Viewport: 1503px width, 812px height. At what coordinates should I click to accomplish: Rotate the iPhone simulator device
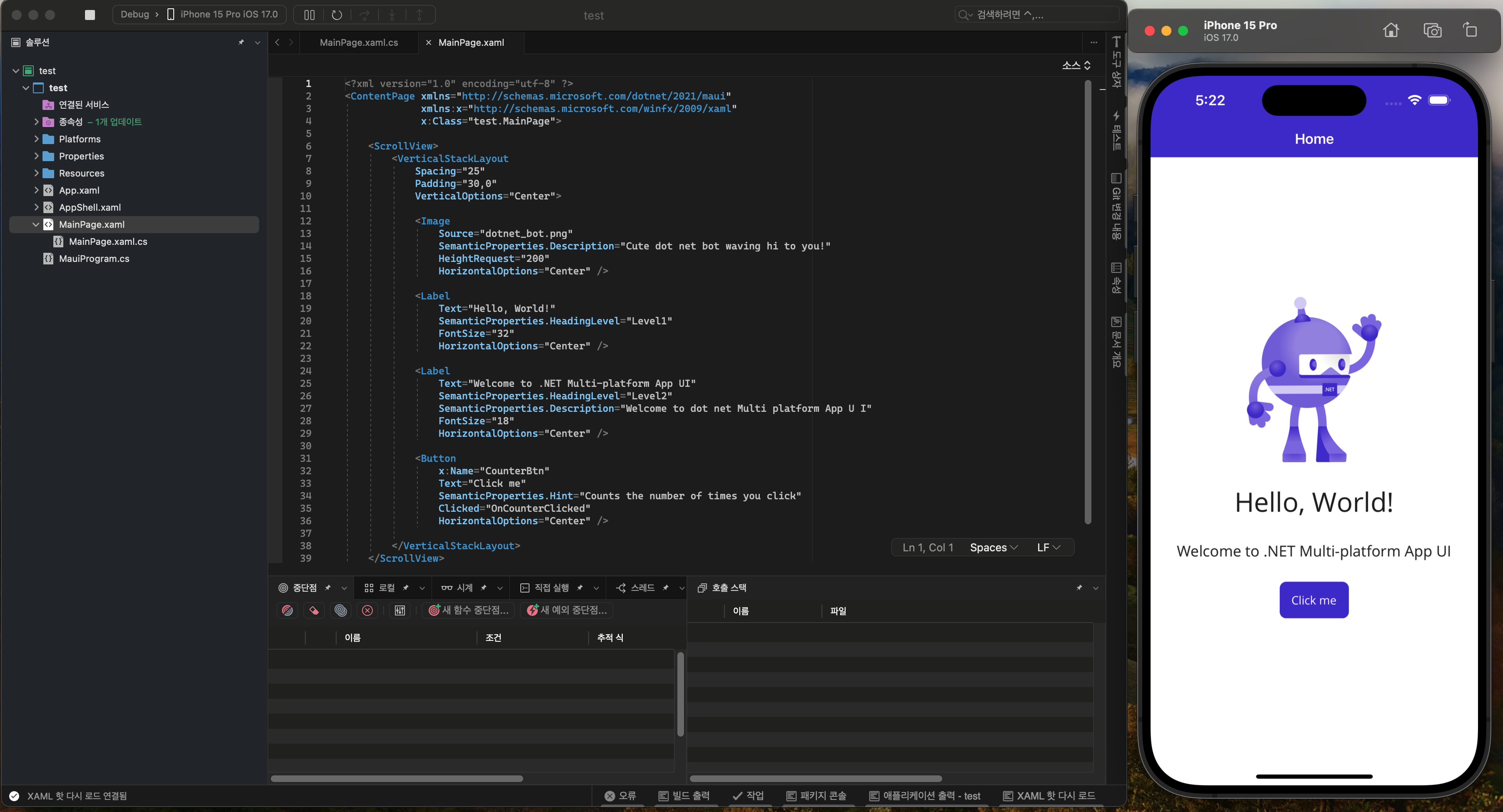tap(1470, 30)
